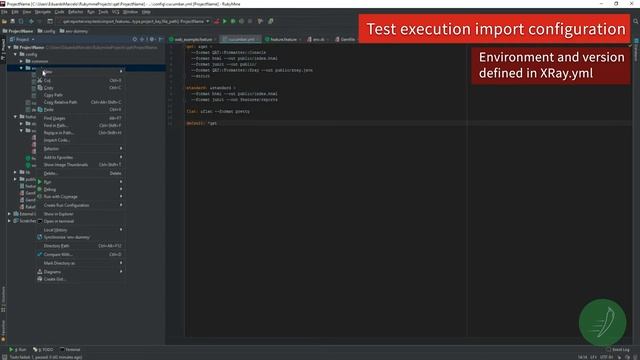Open Run with Coverage submenu
The image size is (640, 360).
click(80, 197)
